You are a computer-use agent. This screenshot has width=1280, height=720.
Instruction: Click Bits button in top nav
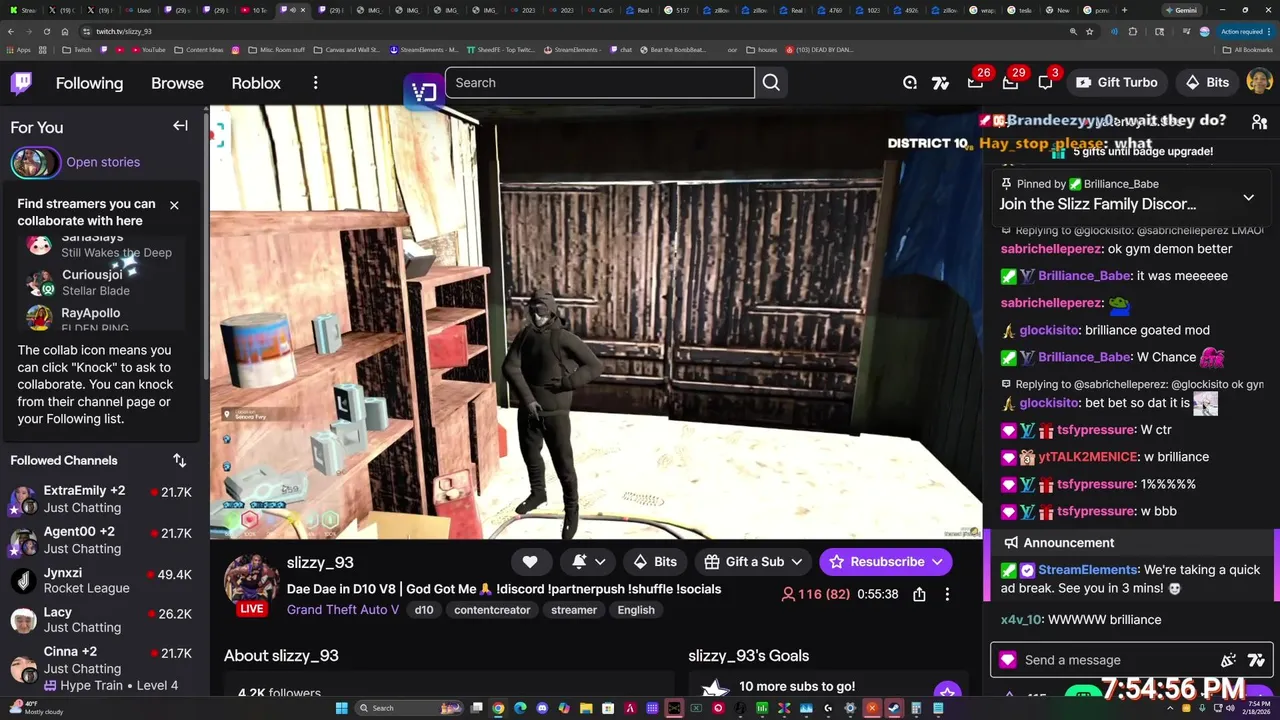(1207, 83)
